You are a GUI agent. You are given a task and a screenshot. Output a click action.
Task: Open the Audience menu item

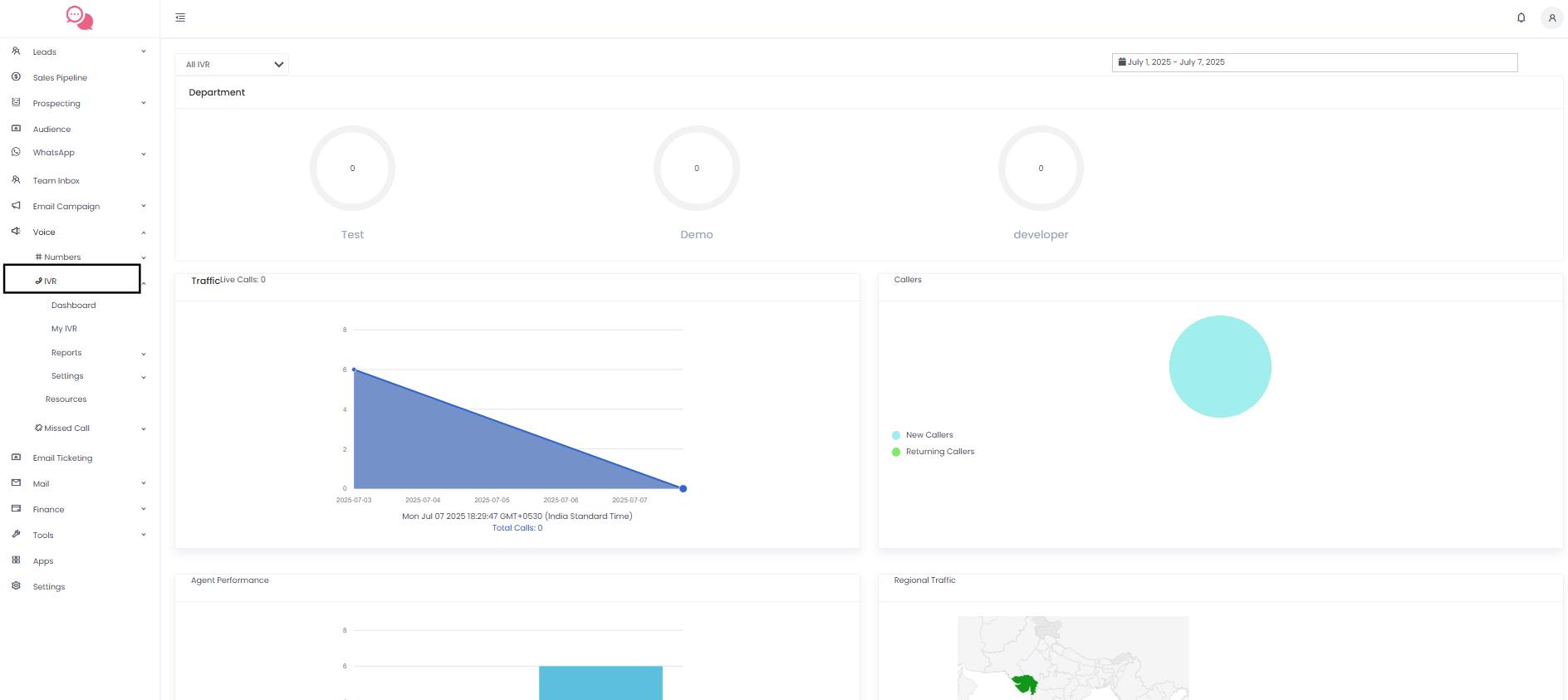pos(51,130)
